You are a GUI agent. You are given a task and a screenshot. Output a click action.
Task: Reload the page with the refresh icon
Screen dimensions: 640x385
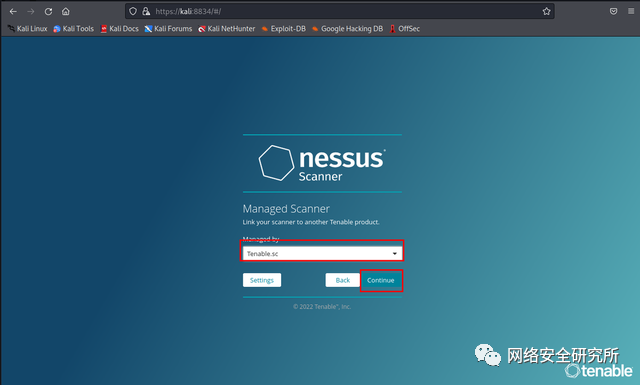48,11
